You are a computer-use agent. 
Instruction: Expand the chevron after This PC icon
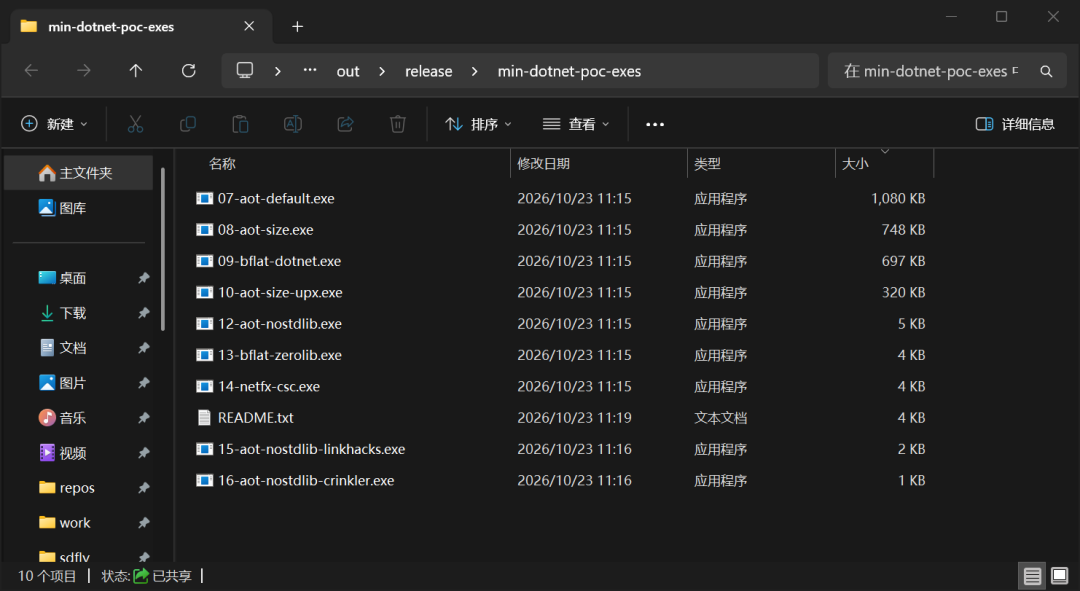pyautogui.click(x=278, y=71)
